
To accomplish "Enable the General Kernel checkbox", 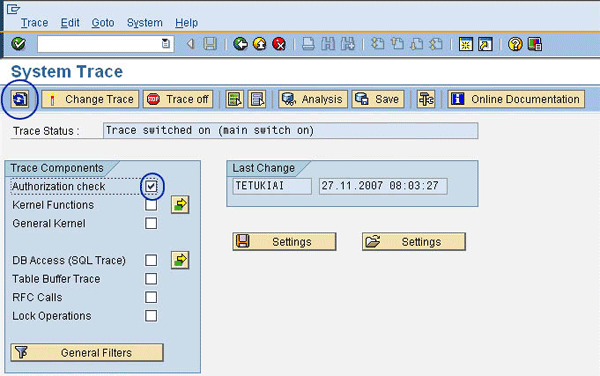I will (x=151, y=223).
